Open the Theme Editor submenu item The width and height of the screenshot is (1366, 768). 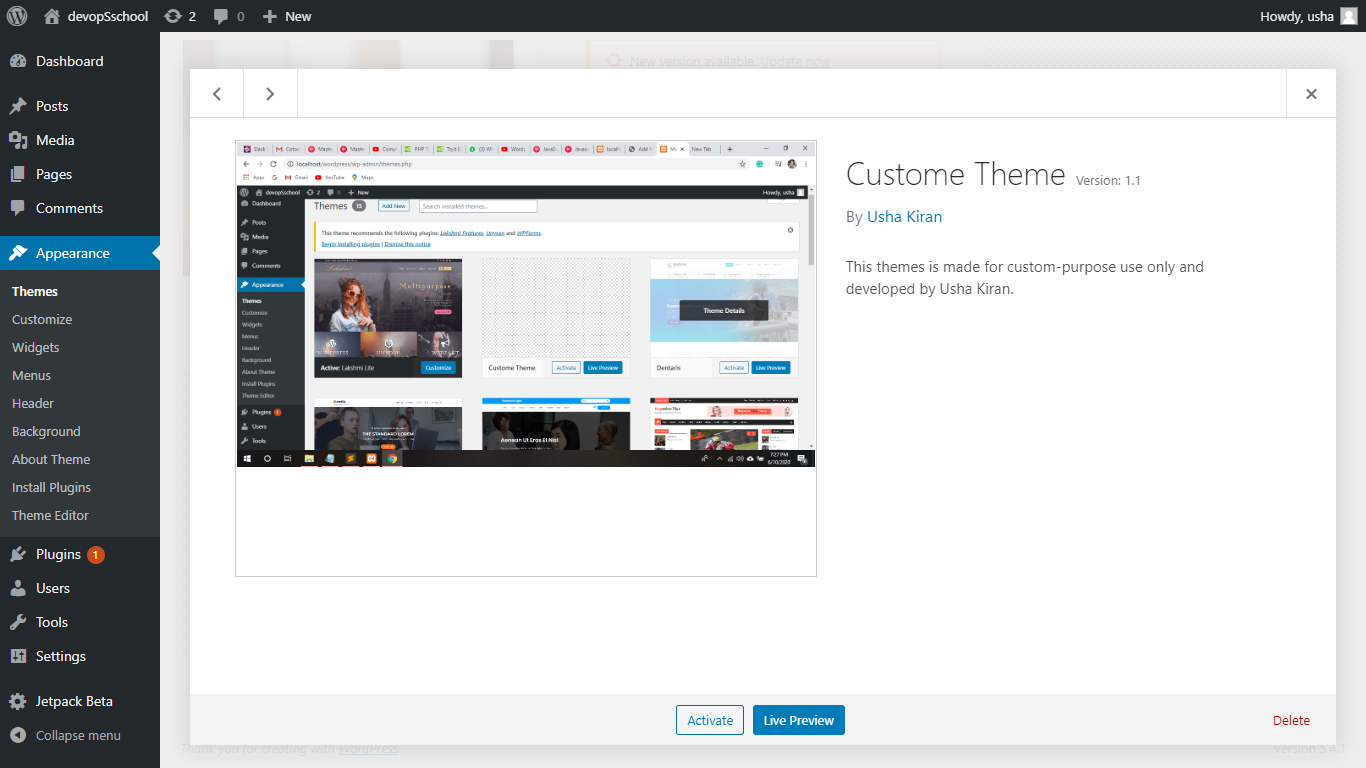(50, 515)
